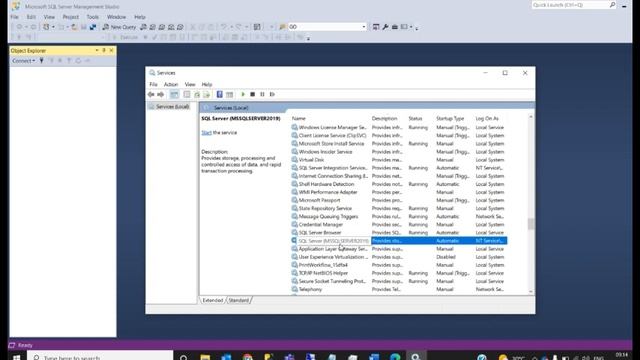This screenshot has height=360, width=640.
Task: Select Microsoft Passport service row
Action: tap(399, 200)
